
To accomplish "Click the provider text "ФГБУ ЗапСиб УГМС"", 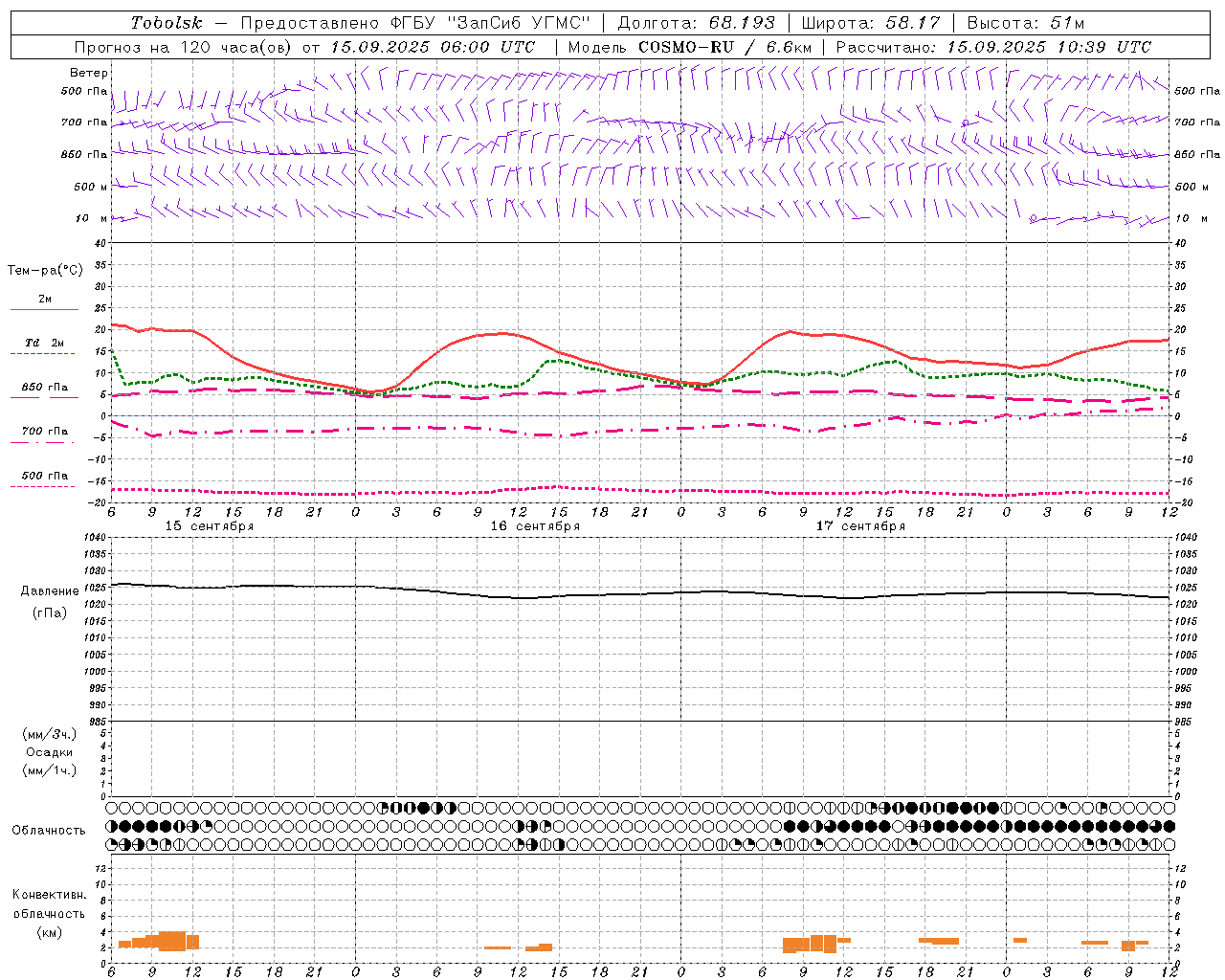I will point(491,23).
